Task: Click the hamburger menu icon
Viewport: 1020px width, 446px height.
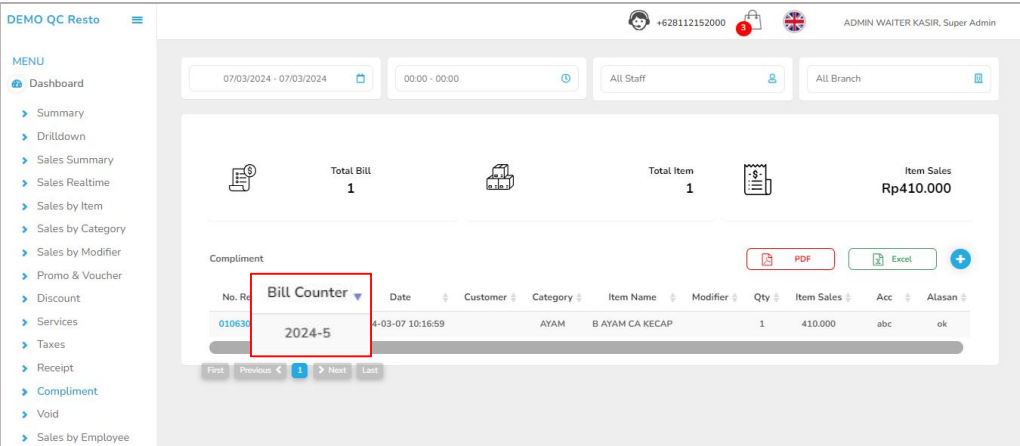Action: point(137,20)
